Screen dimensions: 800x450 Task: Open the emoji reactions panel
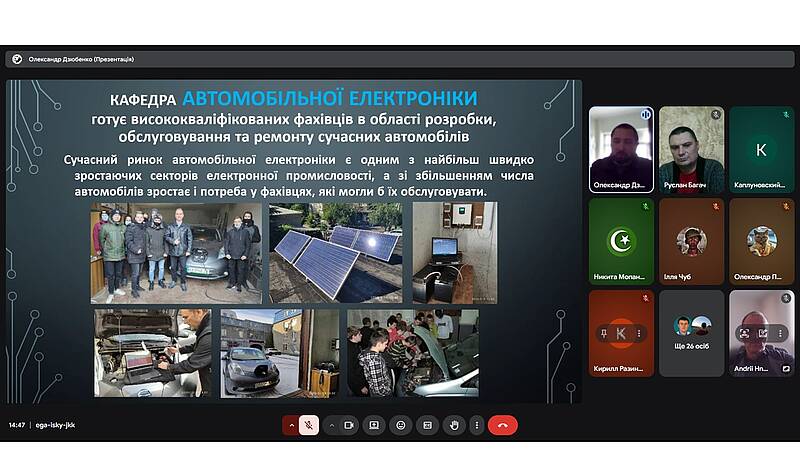tap(401, 425)
